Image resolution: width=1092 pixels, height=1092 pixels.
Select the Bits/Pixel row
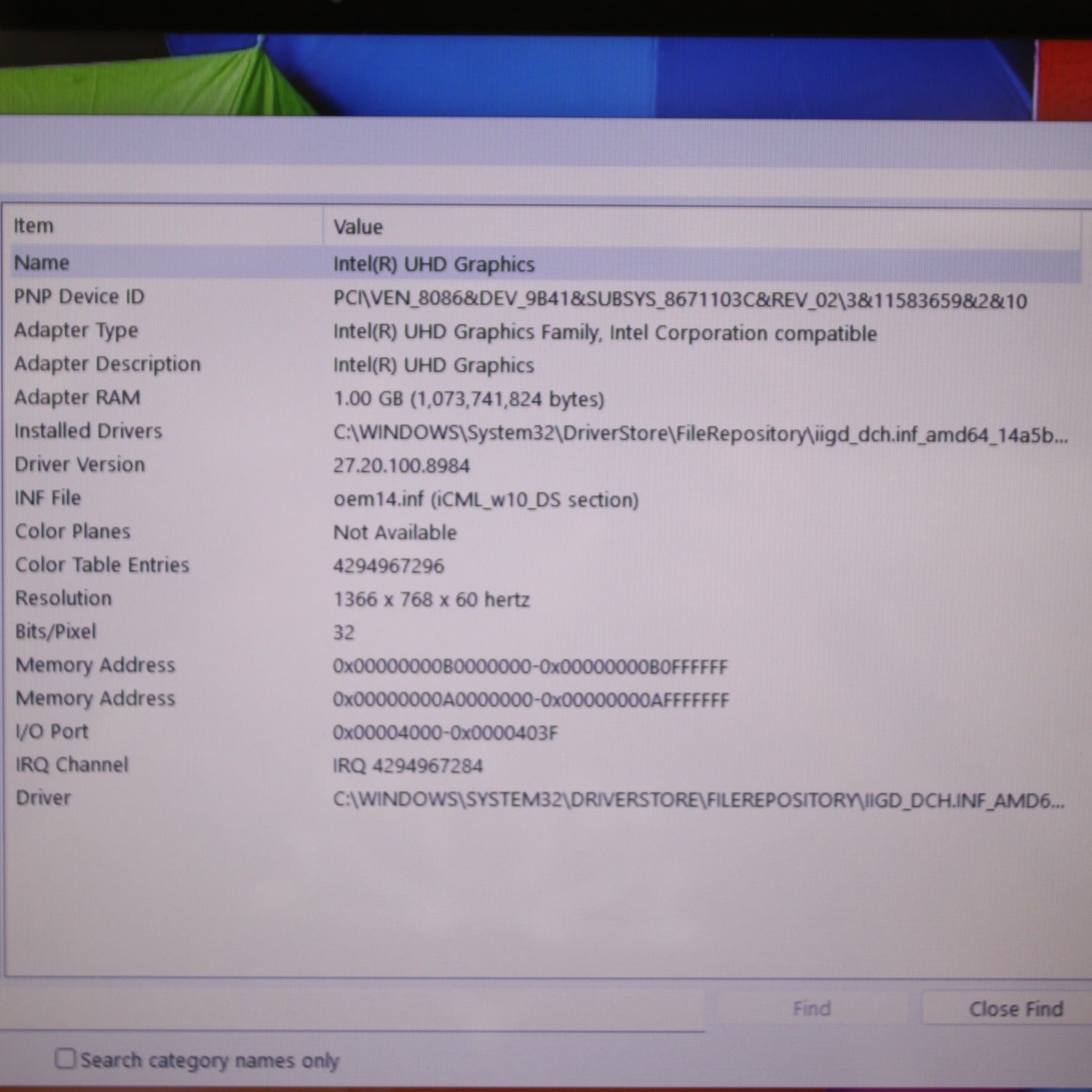click(x=56, y=631)
